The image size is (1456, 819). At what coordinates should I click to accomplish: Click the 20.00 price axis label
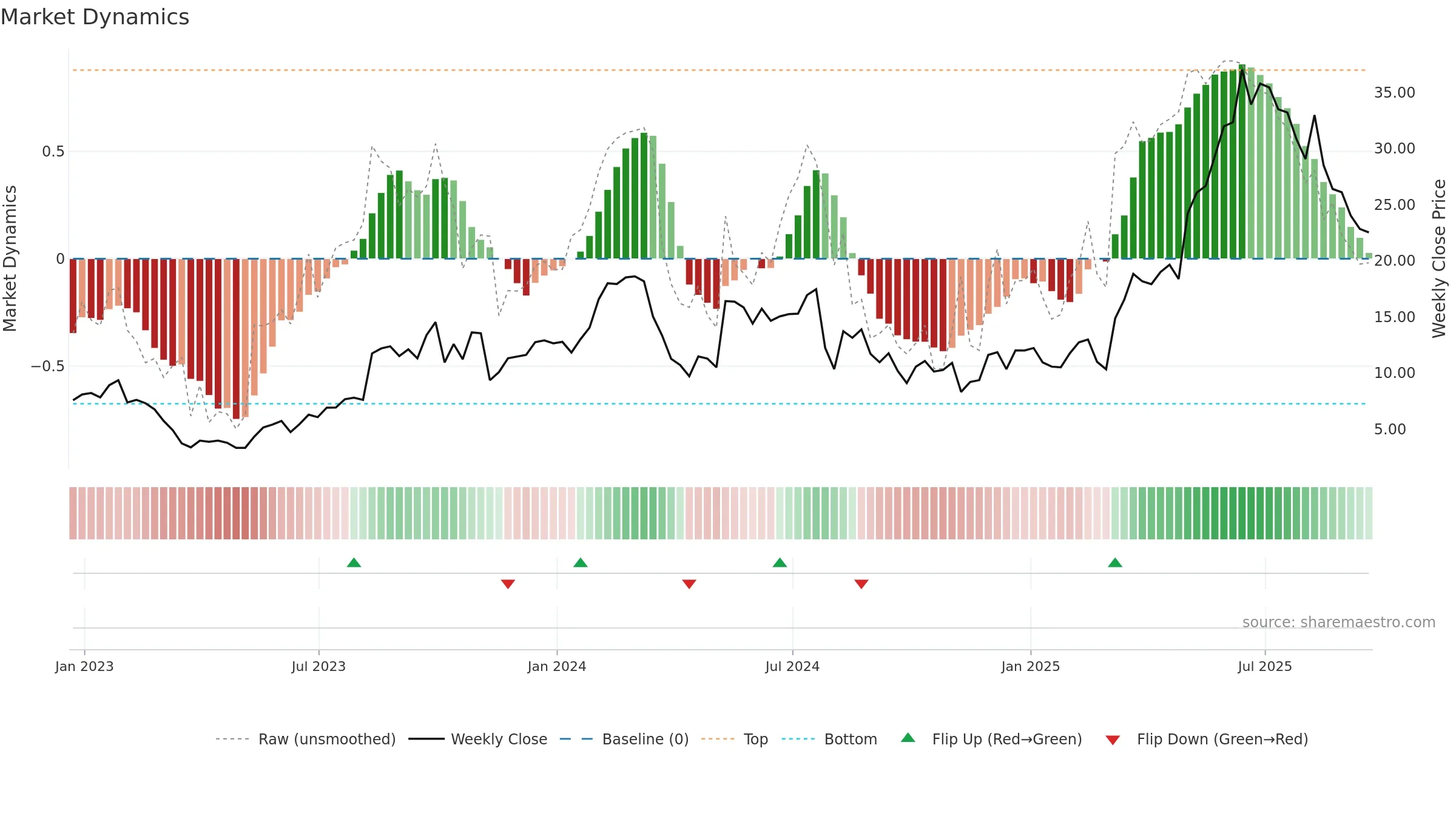pos(1395,260)
